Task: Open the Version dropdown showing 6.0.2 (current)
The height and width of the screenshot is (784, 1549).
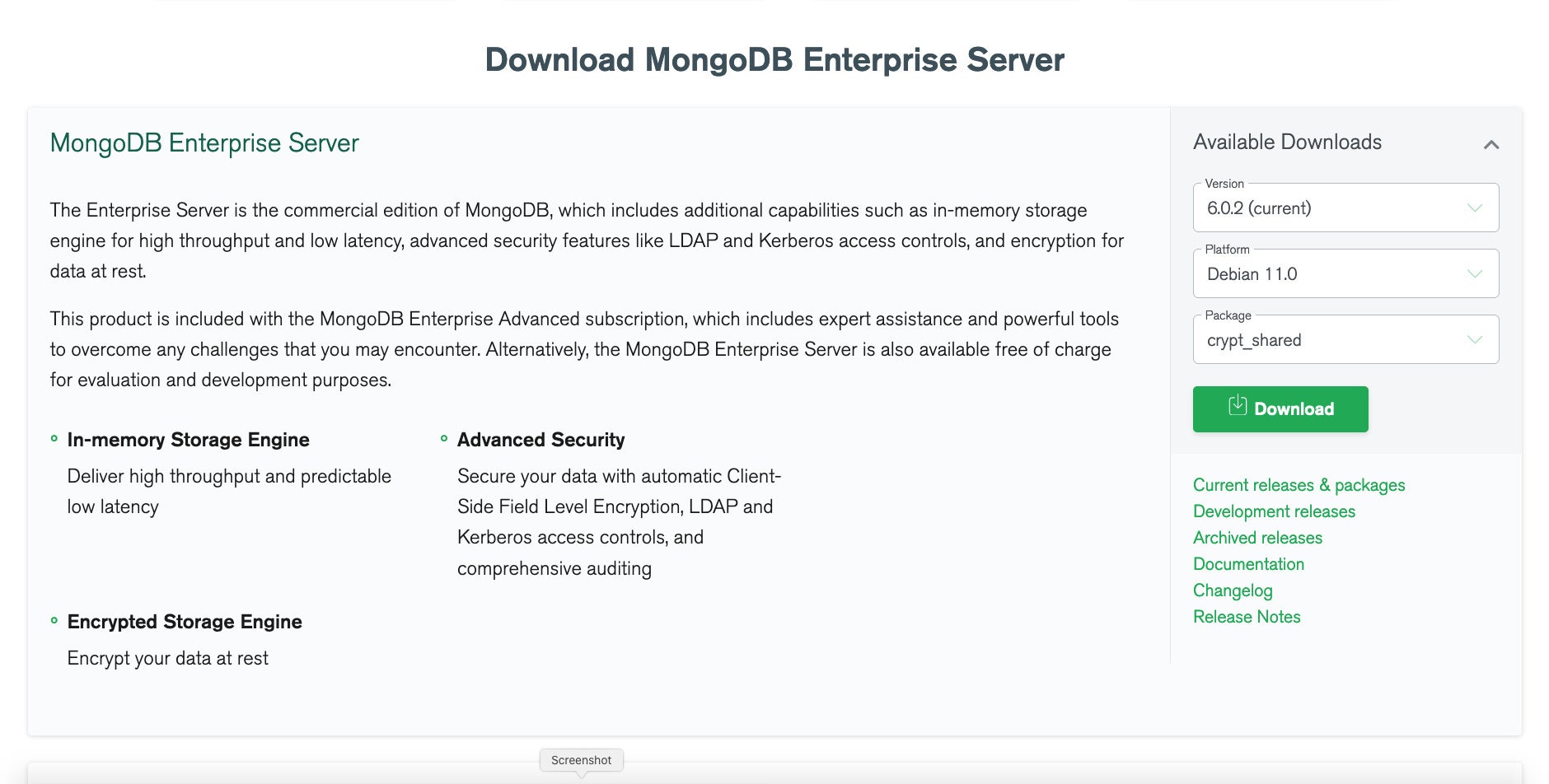Action: (1345, 208)
